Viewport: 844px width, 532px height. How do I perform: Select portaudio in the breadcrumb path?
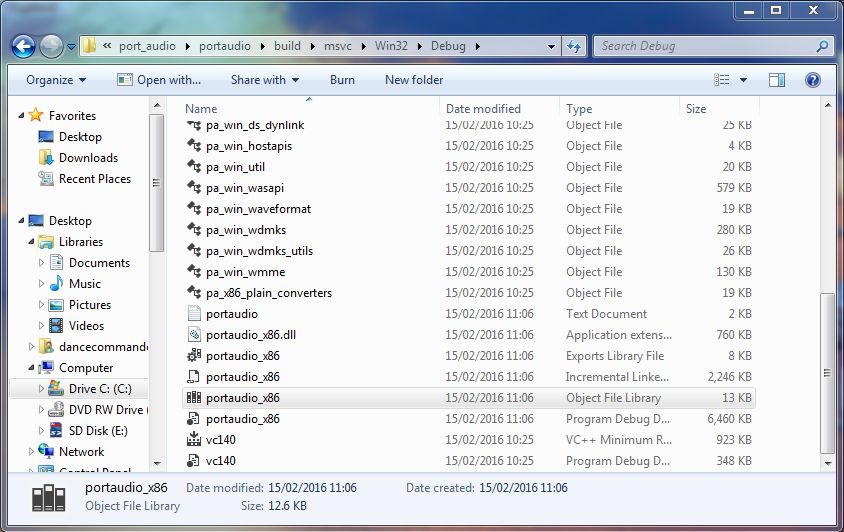point(225,46)
